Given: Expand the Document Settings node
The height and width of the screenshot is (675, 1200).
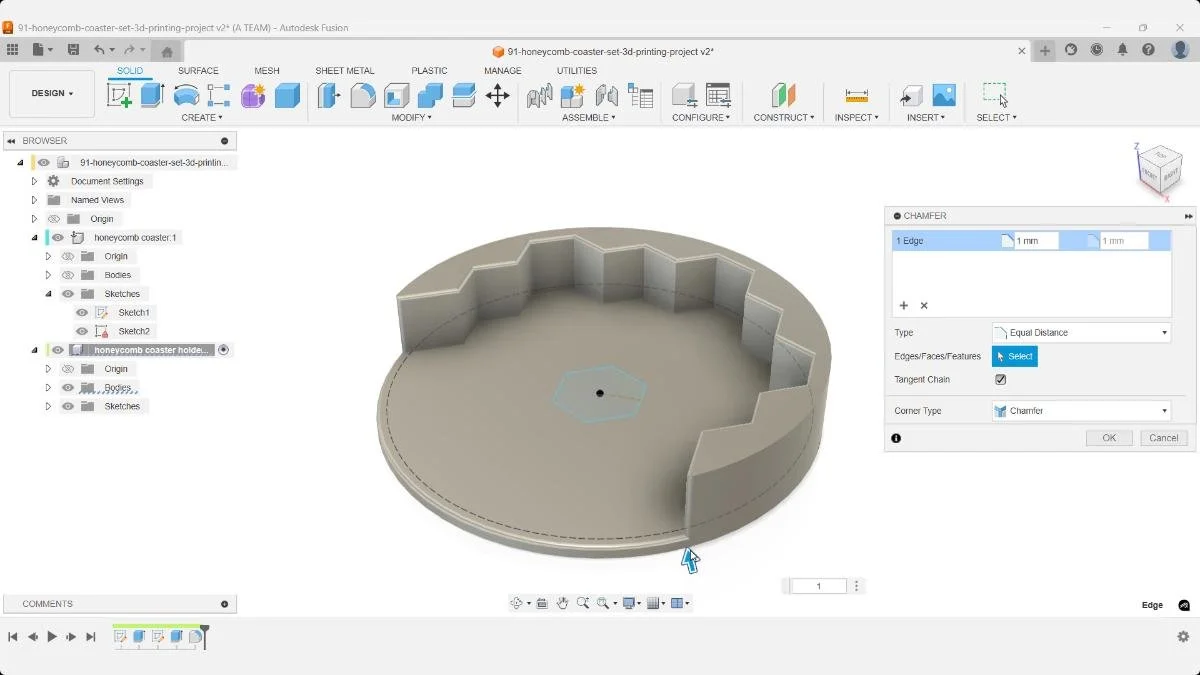Looking at the screenshot, I should click(35, 181).
